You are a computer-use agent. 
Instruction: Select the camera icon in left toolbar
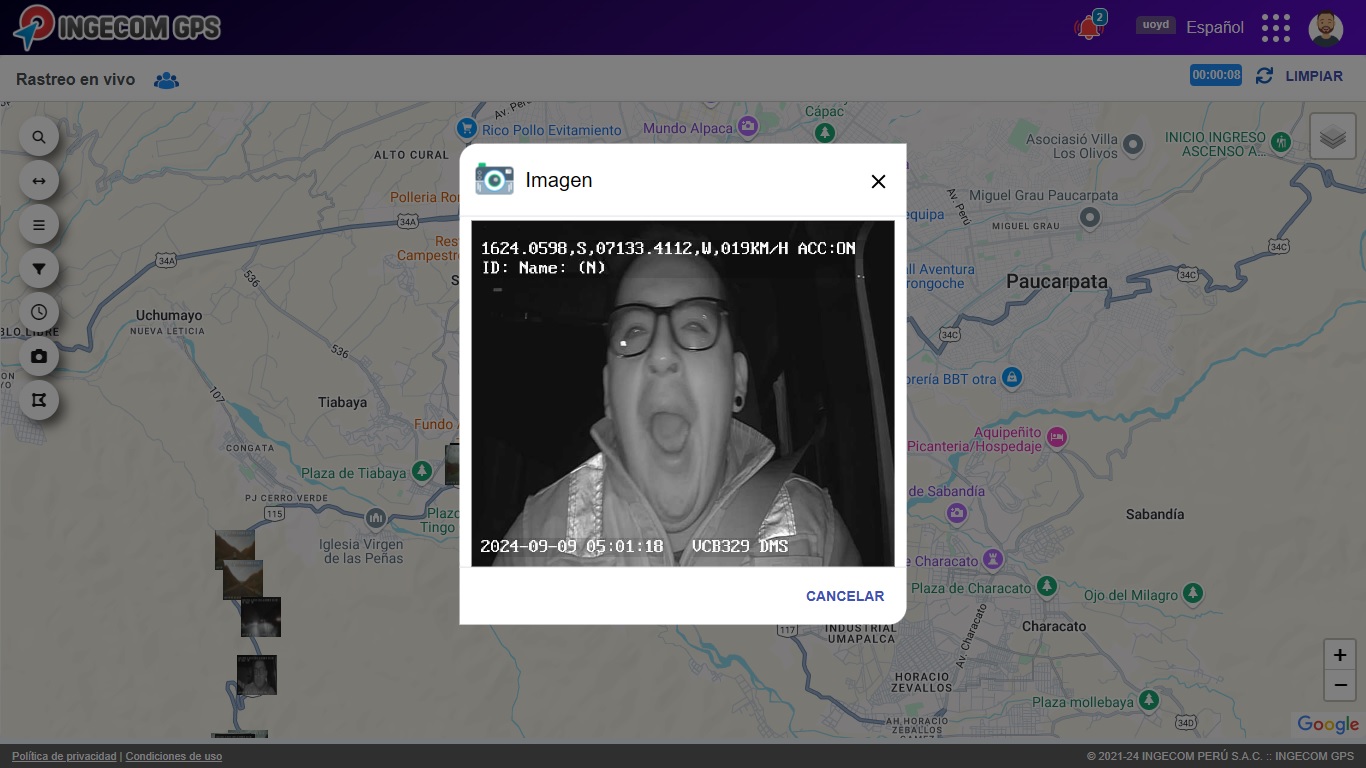point(39,356)
